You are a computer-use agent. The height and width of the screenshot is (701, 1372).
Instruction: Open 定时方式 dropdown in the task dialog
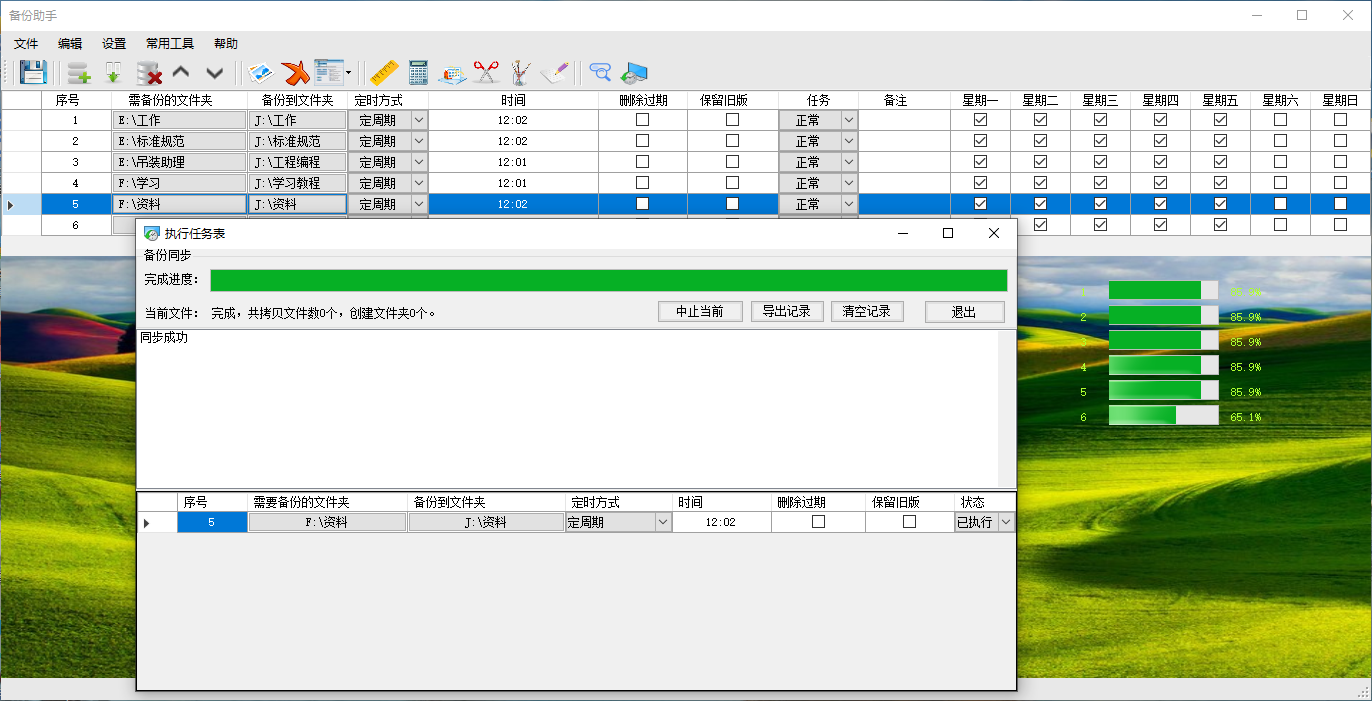point(663,522)
